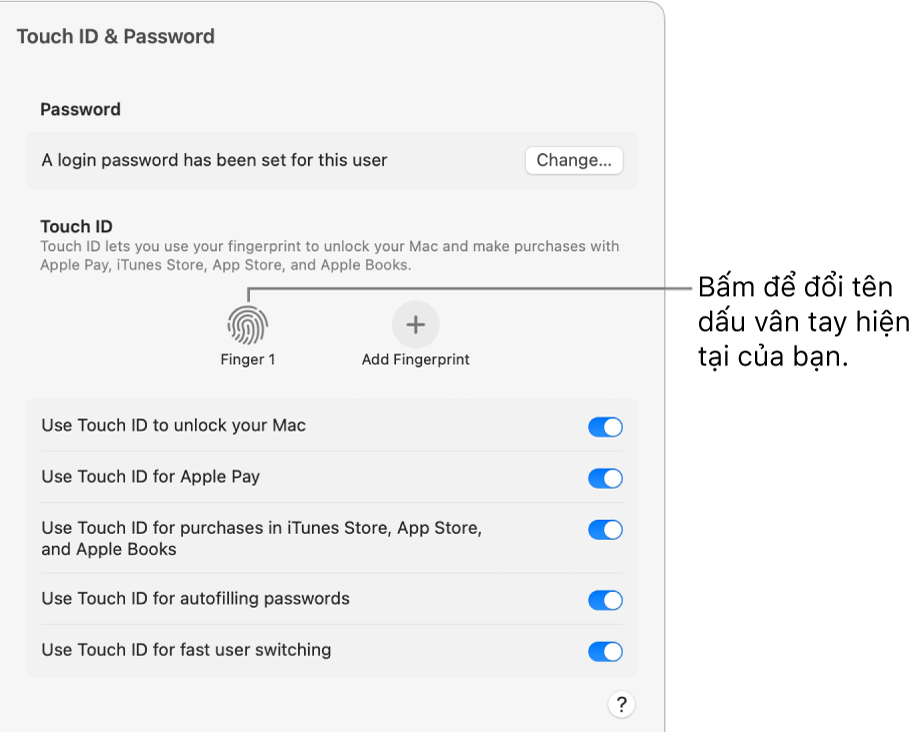Click the fast user switching label text
The width and height of the screenshot is (918, 732).
click(186, 650)
